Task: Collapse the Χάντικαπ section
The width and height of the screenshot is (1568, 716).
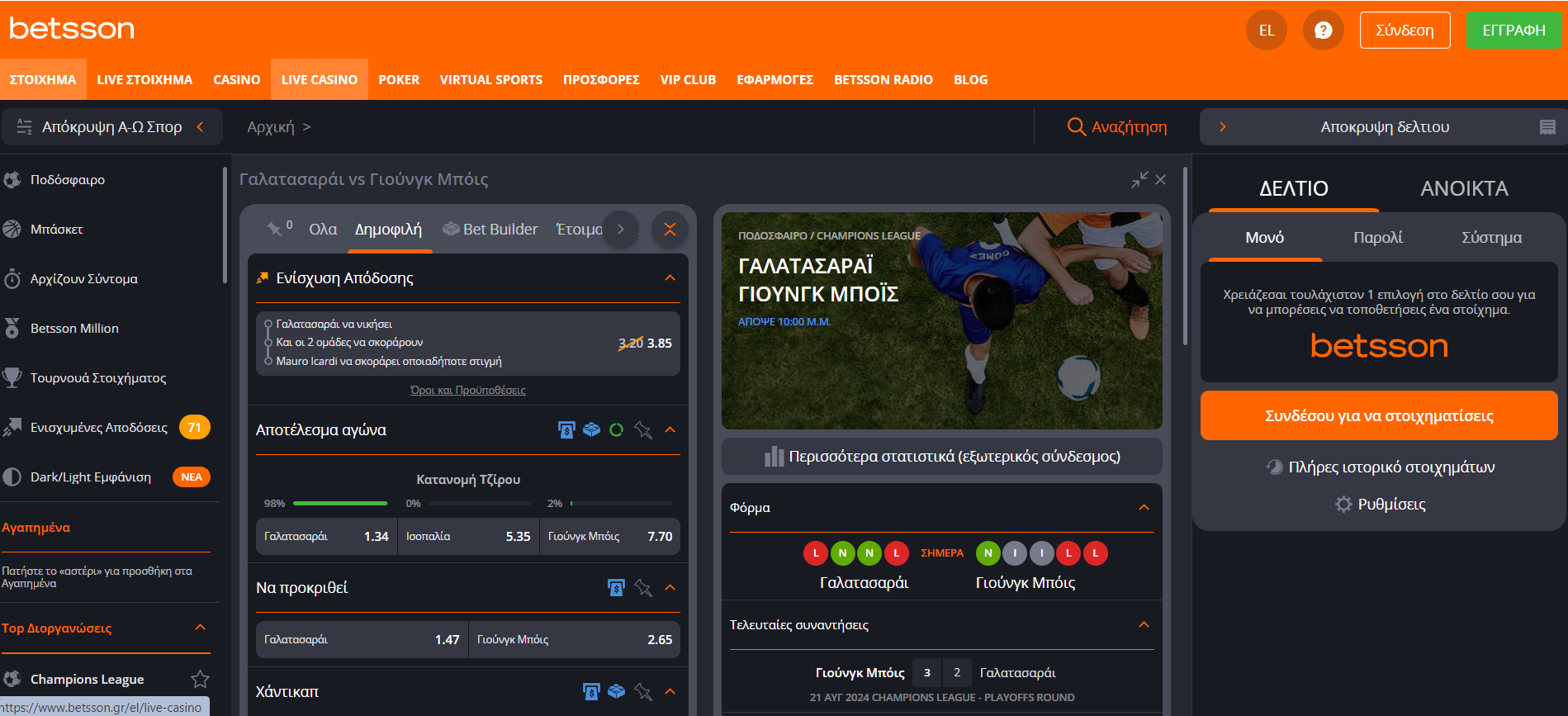Action: [x=670, y=691]
